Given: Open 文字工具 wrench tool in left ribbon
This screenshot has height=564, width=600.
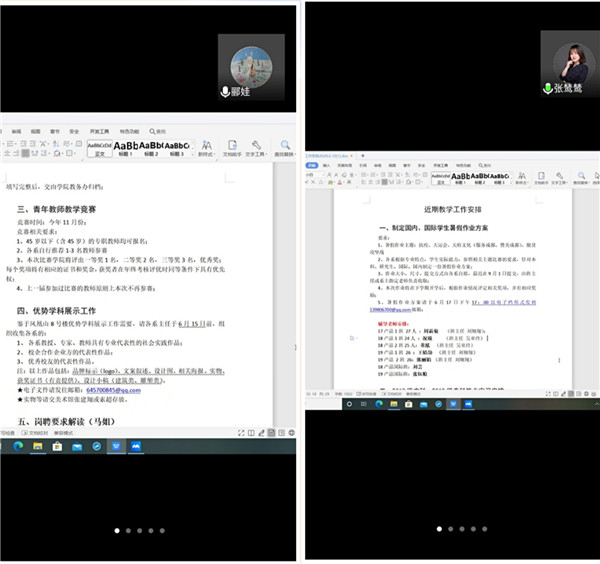Looking at the screenshot, I should tap(256, 148).
